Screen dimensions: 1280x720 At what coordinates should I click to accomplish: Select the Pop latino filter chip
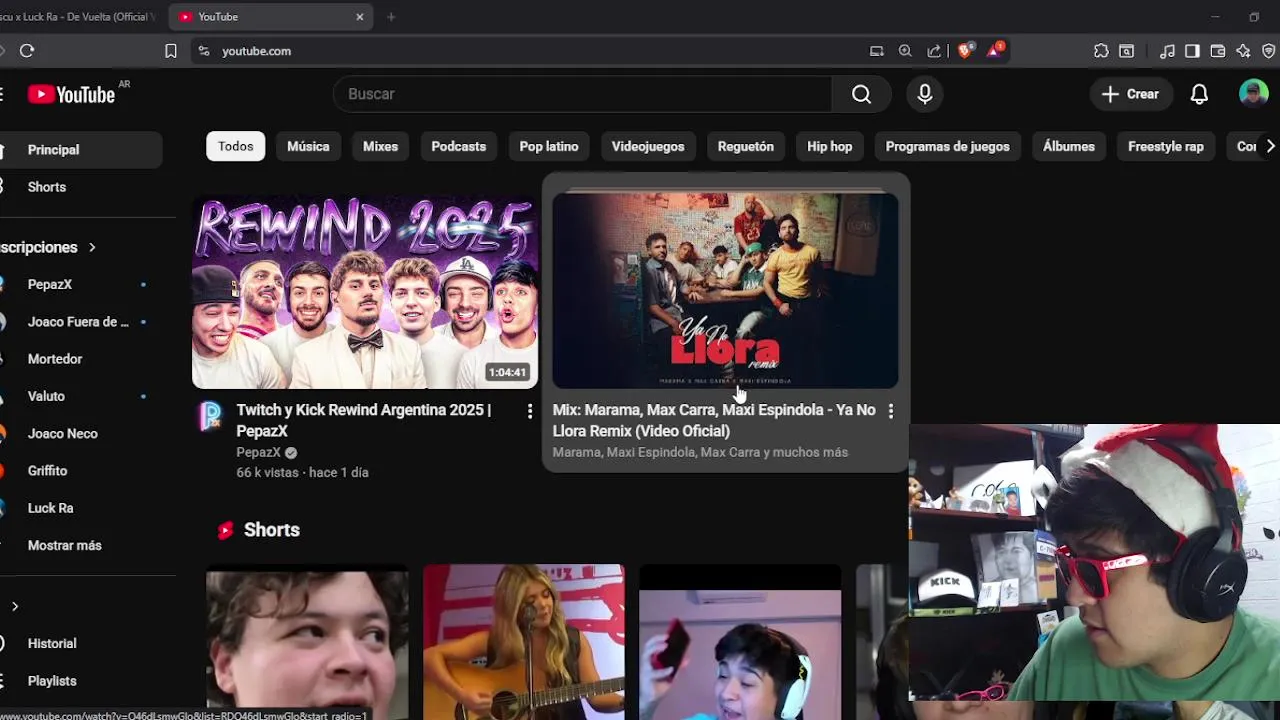pyautogui.click(x=549, y=146)
